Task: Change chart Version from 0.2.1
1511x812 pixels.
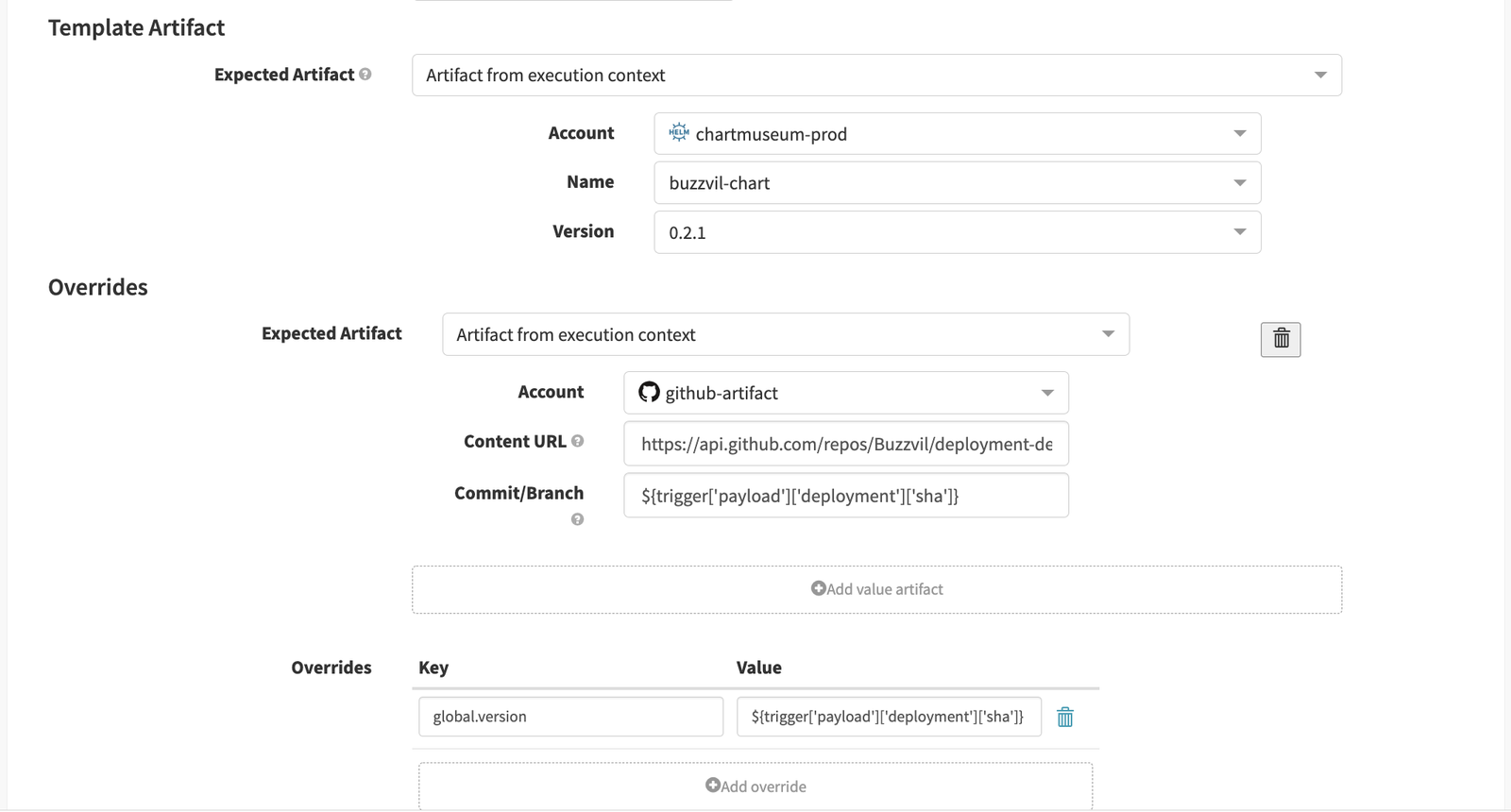Action: coord(957,232)
